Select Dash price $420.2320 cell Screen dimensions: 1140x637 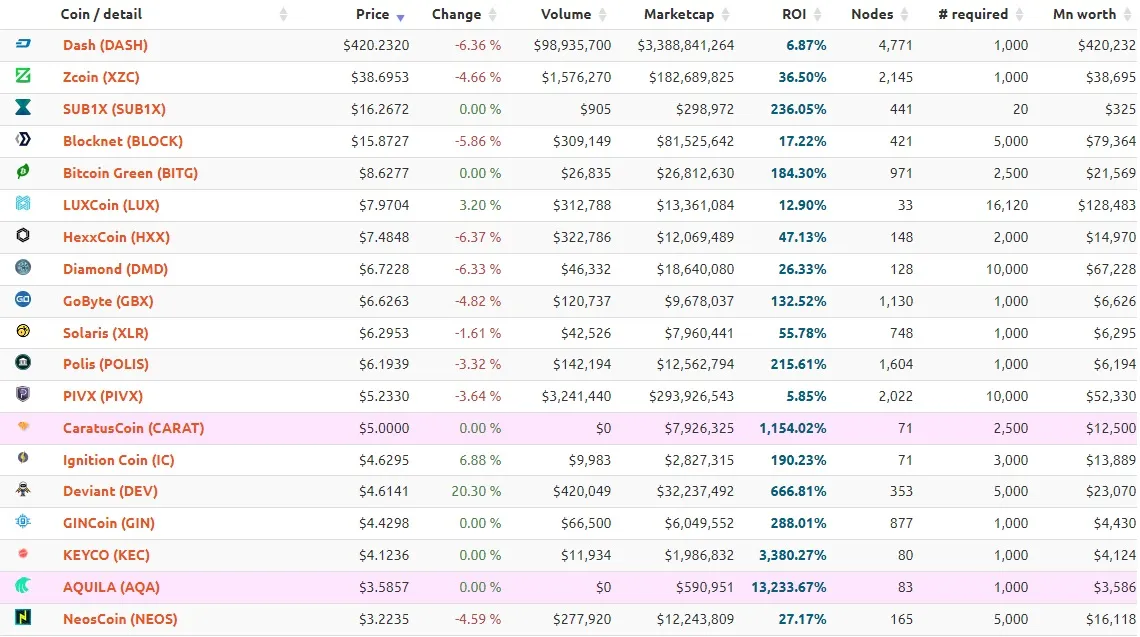coord(376,45)
